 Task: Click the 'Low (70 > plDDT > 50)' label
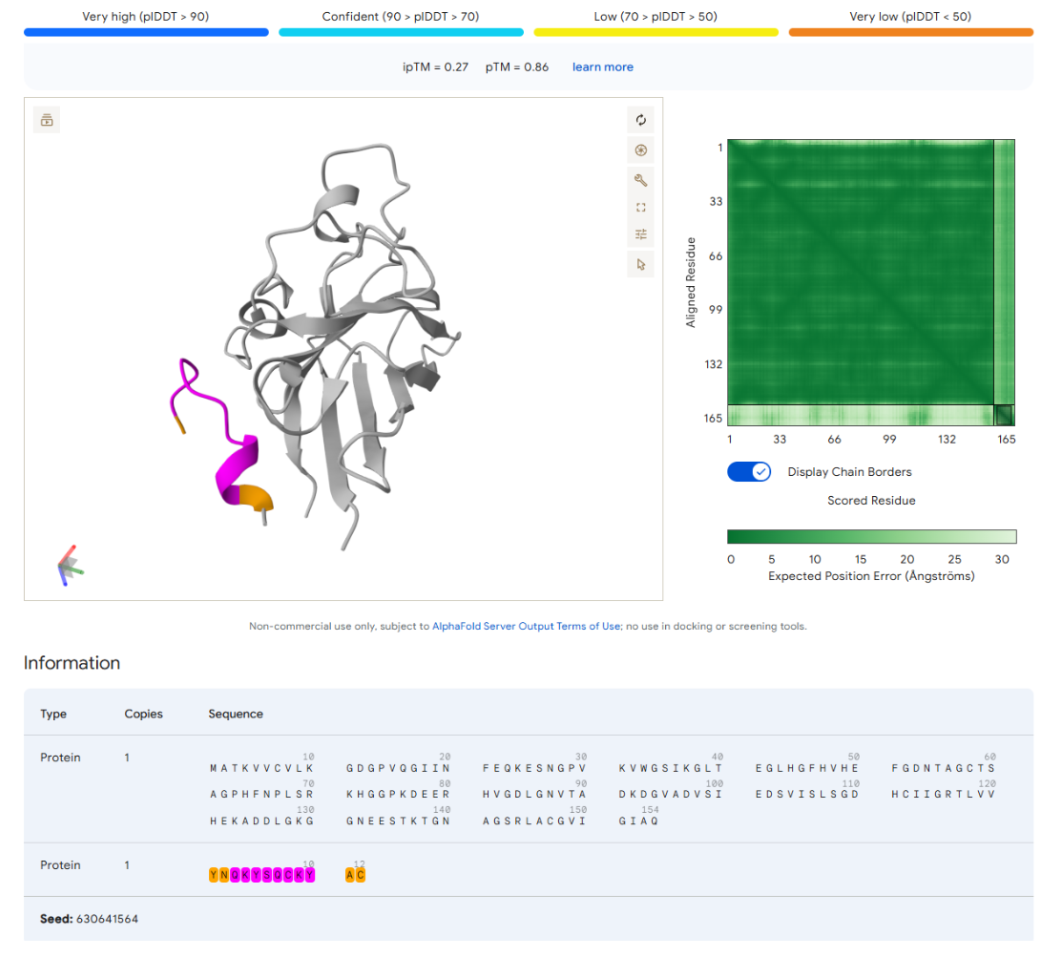pyautogui.click(x=655, y=17)
